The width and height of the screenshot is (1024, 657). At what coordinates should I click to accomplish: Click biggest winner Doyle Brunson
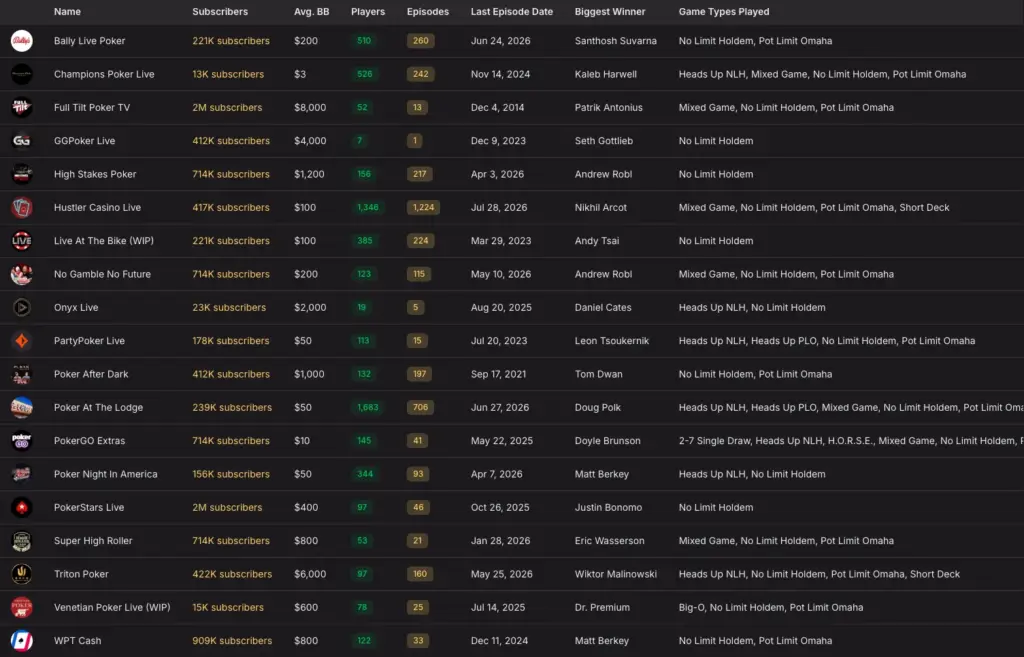click(607, 440)
